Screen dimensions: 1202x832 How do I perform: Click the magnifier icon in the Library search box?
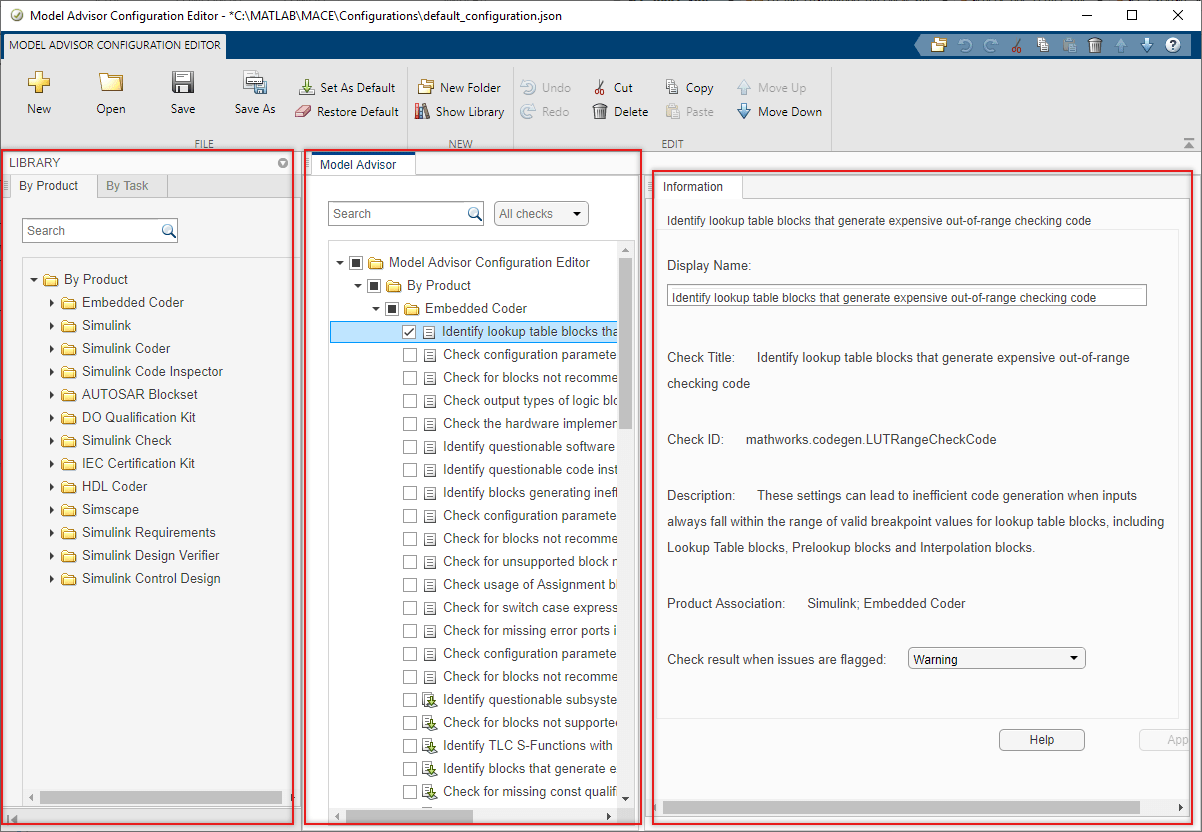click(x=169, y=231)
